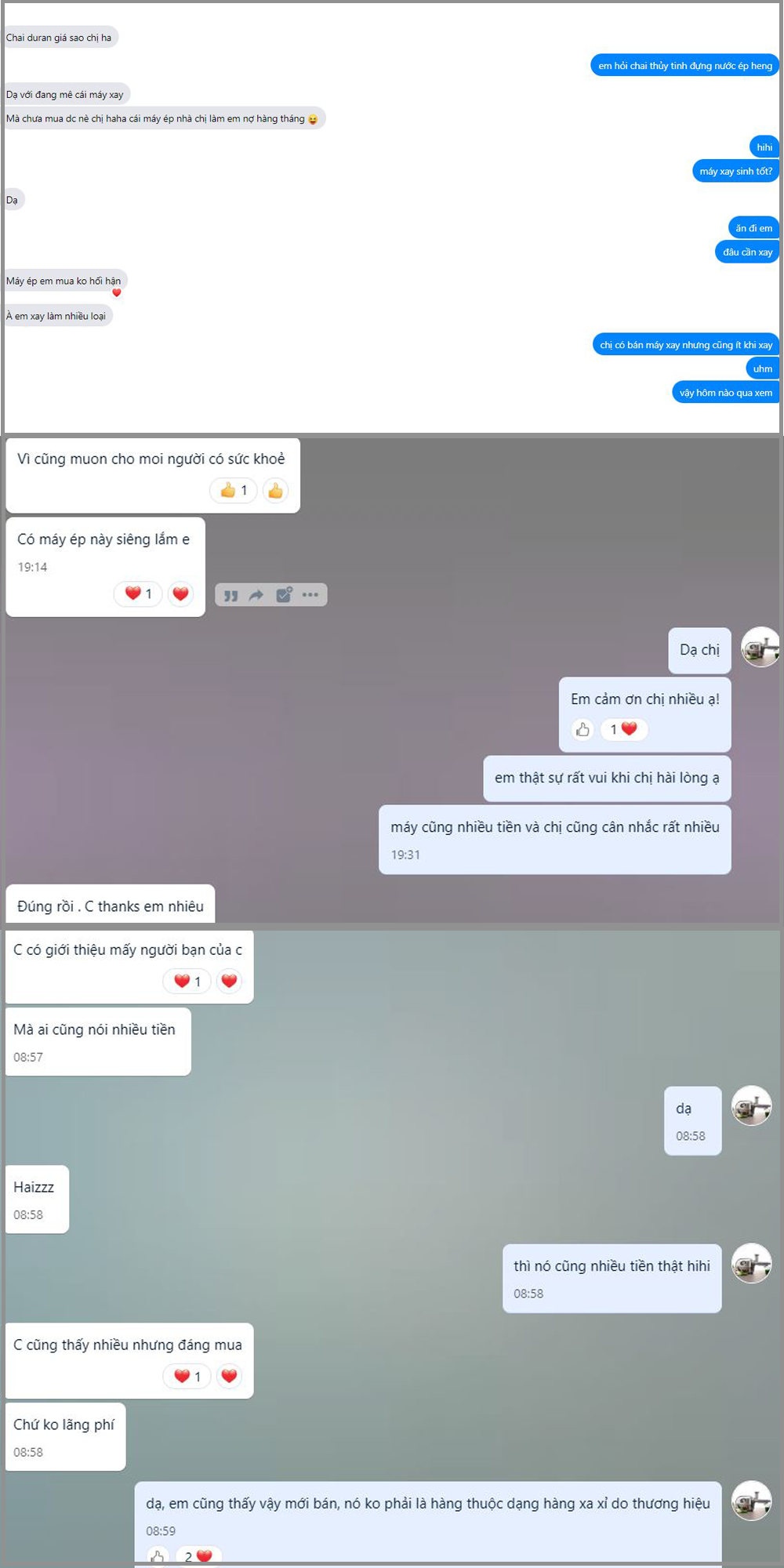The height and width of the screenshot is (1568, 784).
Task: Click sender avatar next to 'Dạ chị'
Action: 760,648
